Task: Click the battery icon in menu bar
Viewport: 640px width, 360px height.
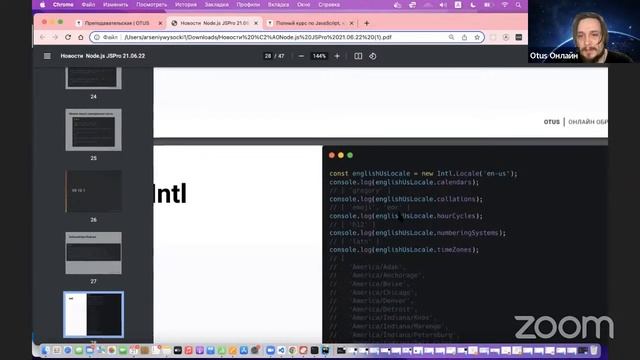Action: click(488, 5)
